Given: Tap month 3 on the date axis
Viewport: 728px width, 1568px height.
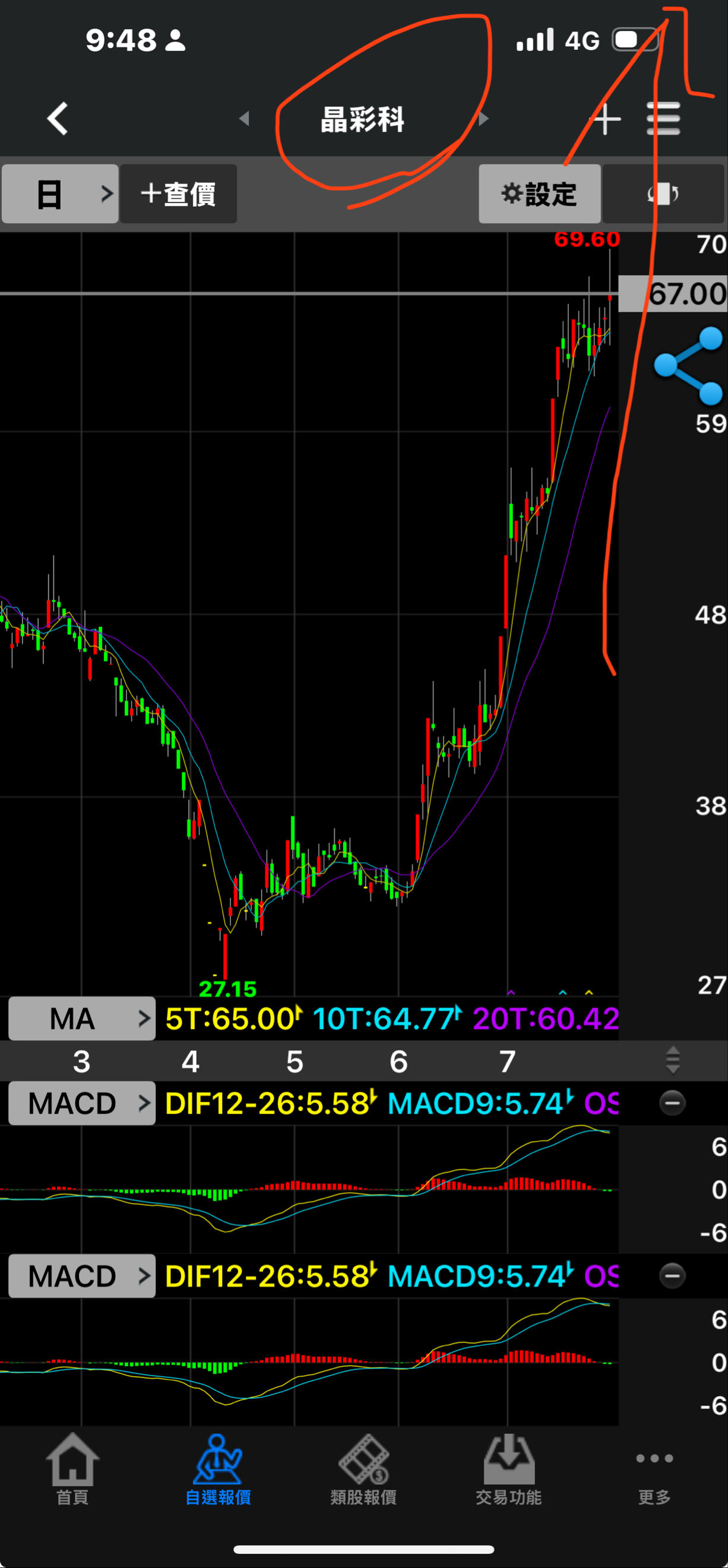Looking at the screenshot, I should pos(81,1062).
